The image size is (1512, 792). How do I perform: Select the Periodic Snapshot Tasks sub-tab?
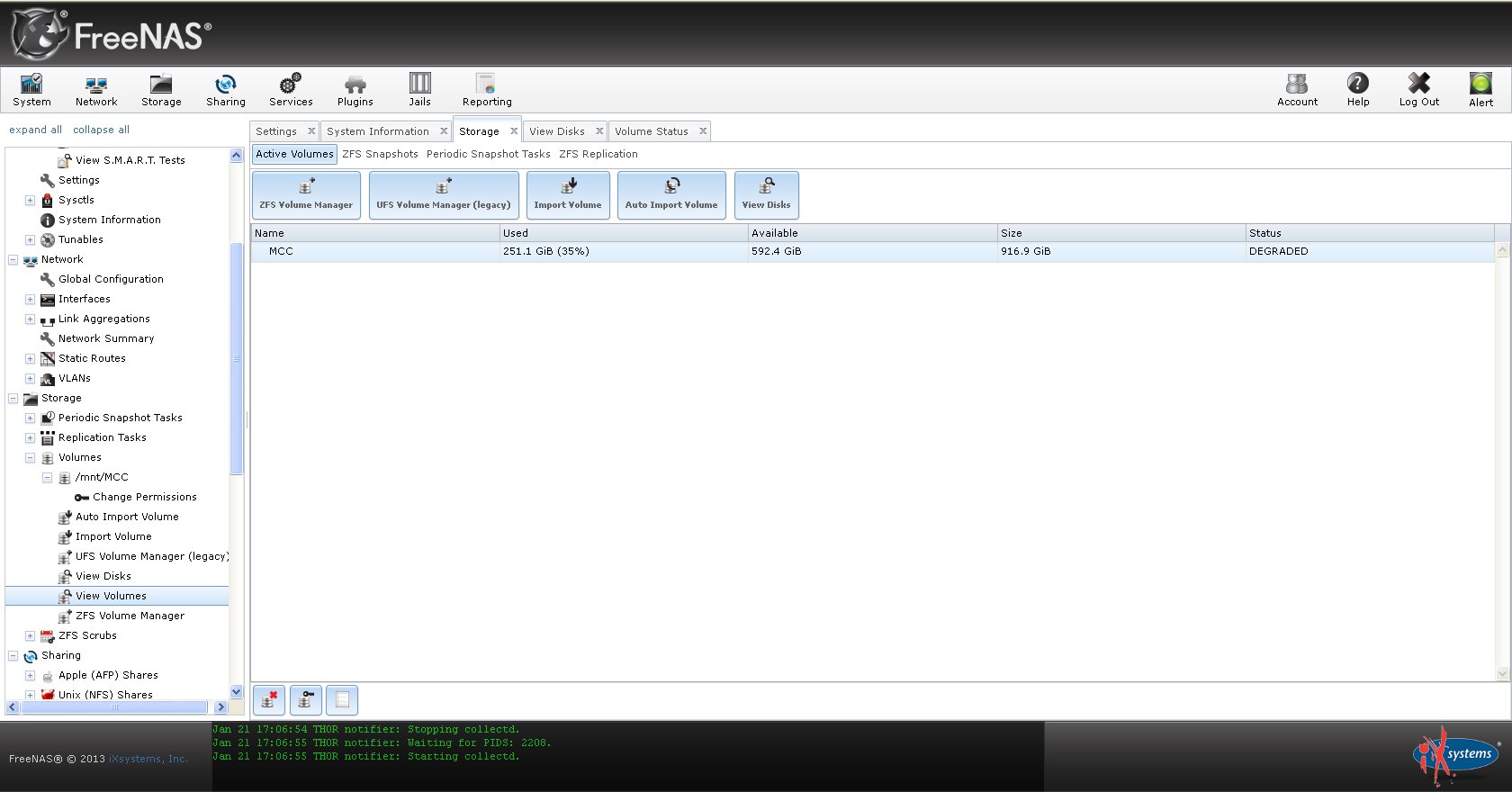coord(489,154)
